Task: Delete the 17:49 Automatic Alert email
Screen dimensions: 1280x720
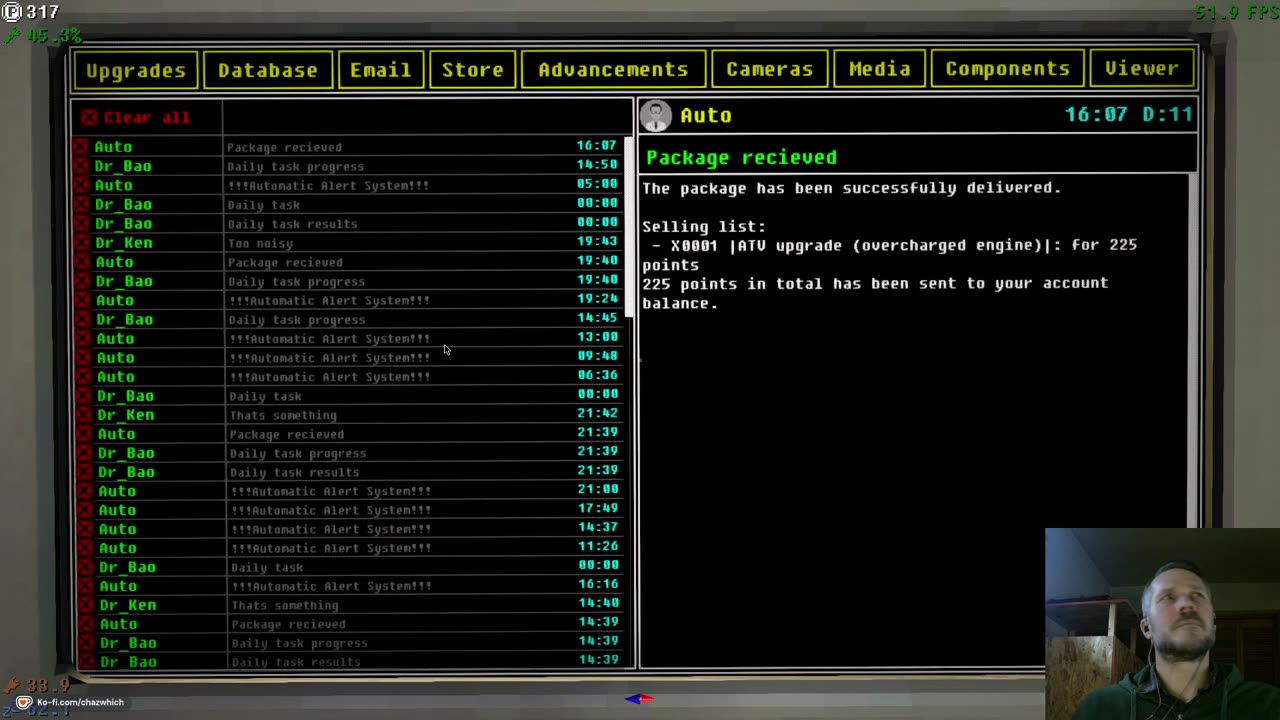Action: tap(85, 509)
